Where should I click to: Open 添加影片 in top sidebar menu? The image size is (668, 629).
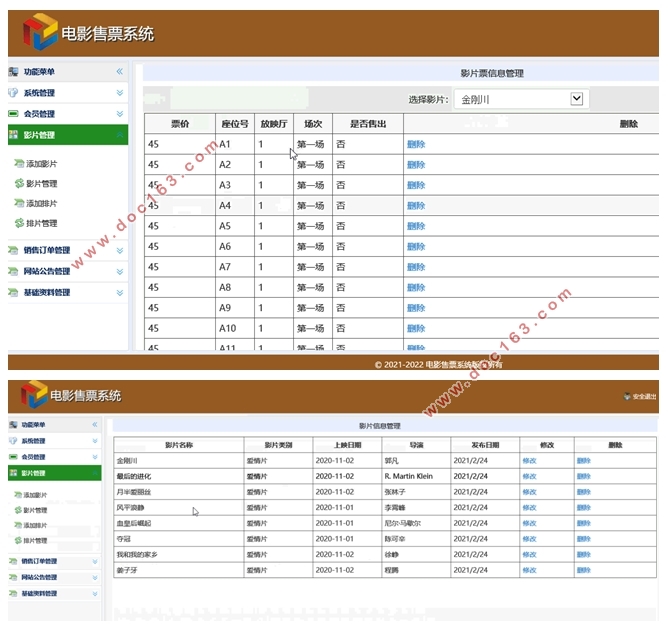tap(41, 164)
